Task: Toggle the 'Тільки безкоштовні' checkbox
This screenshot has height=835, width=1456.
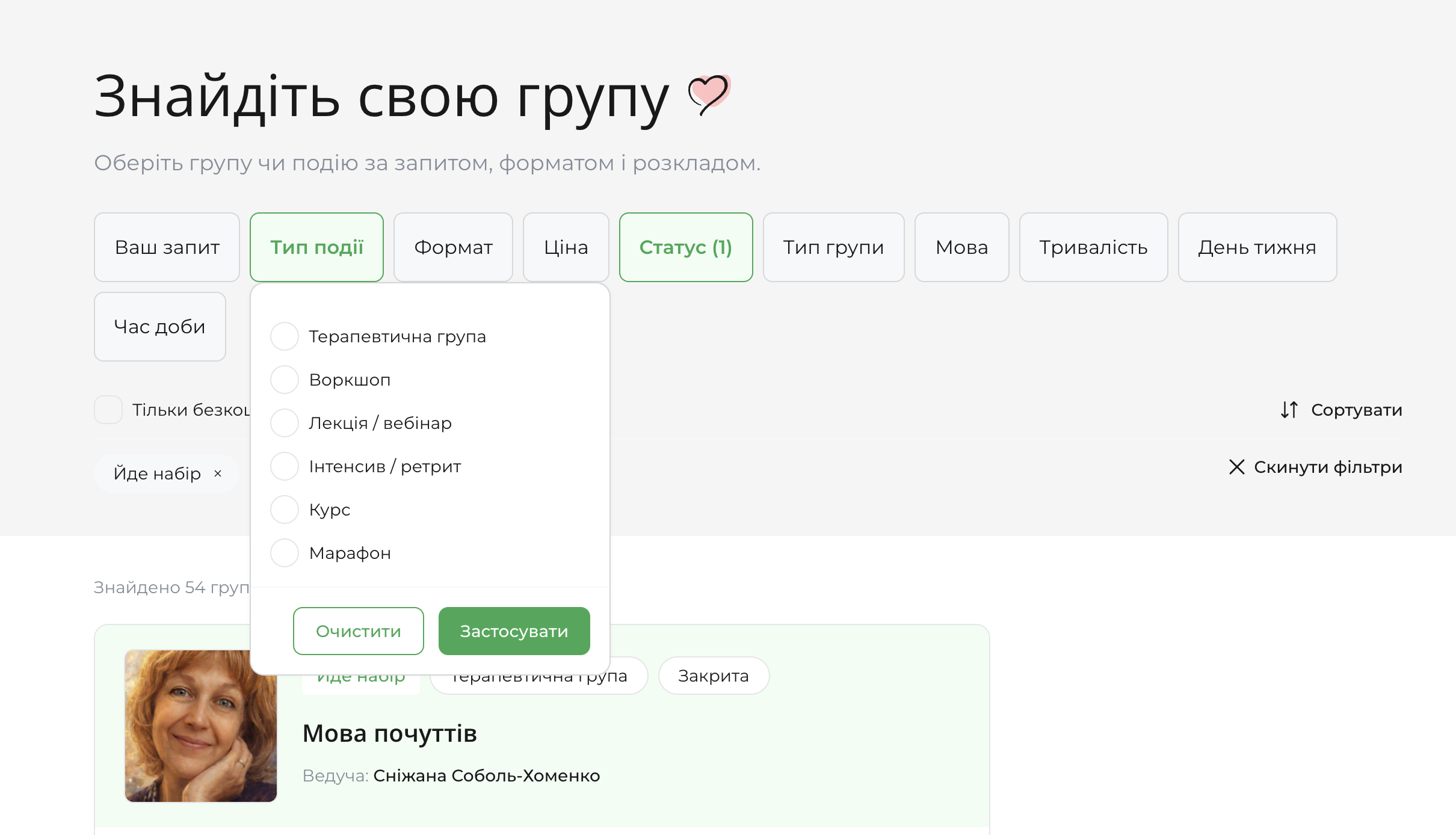Action: (108, 410)
